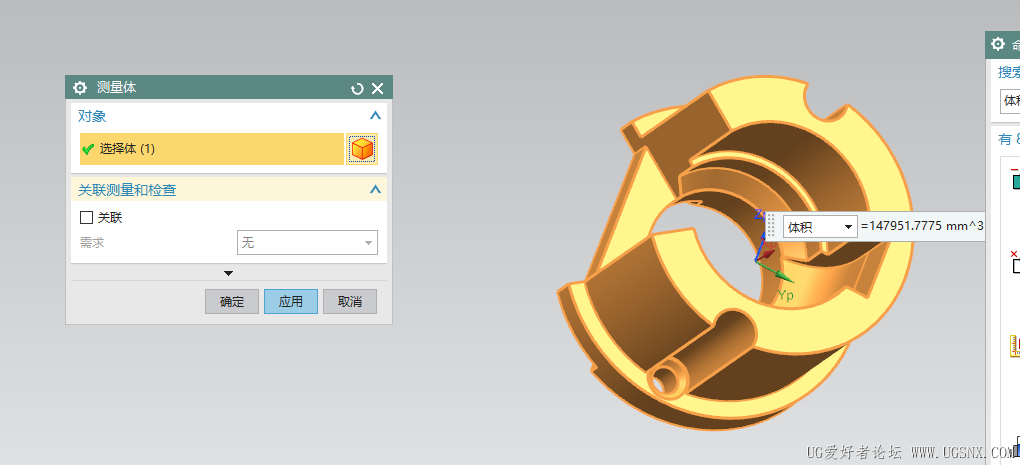
Task: Click the orange cube select-body icon
Action: [x=362, y=149]
